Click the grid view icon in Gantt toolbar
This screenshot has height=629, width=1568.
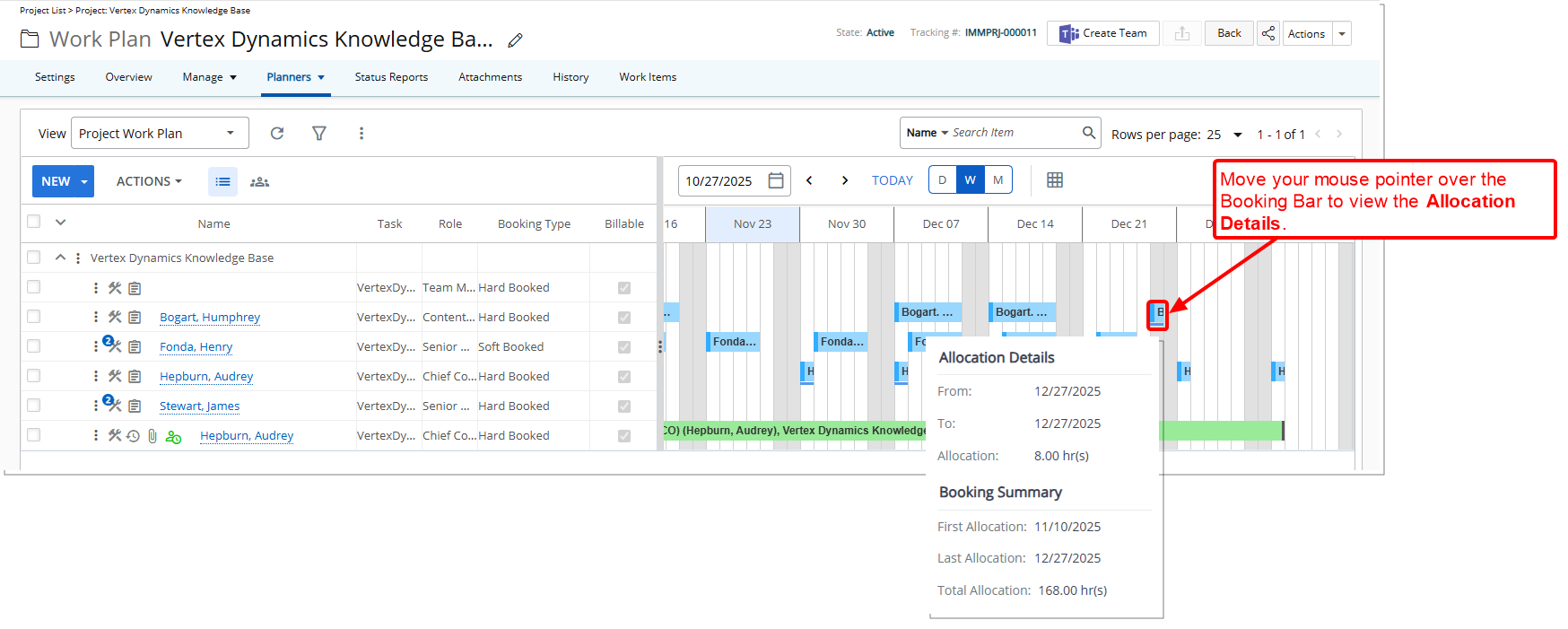click(1055, 180)
